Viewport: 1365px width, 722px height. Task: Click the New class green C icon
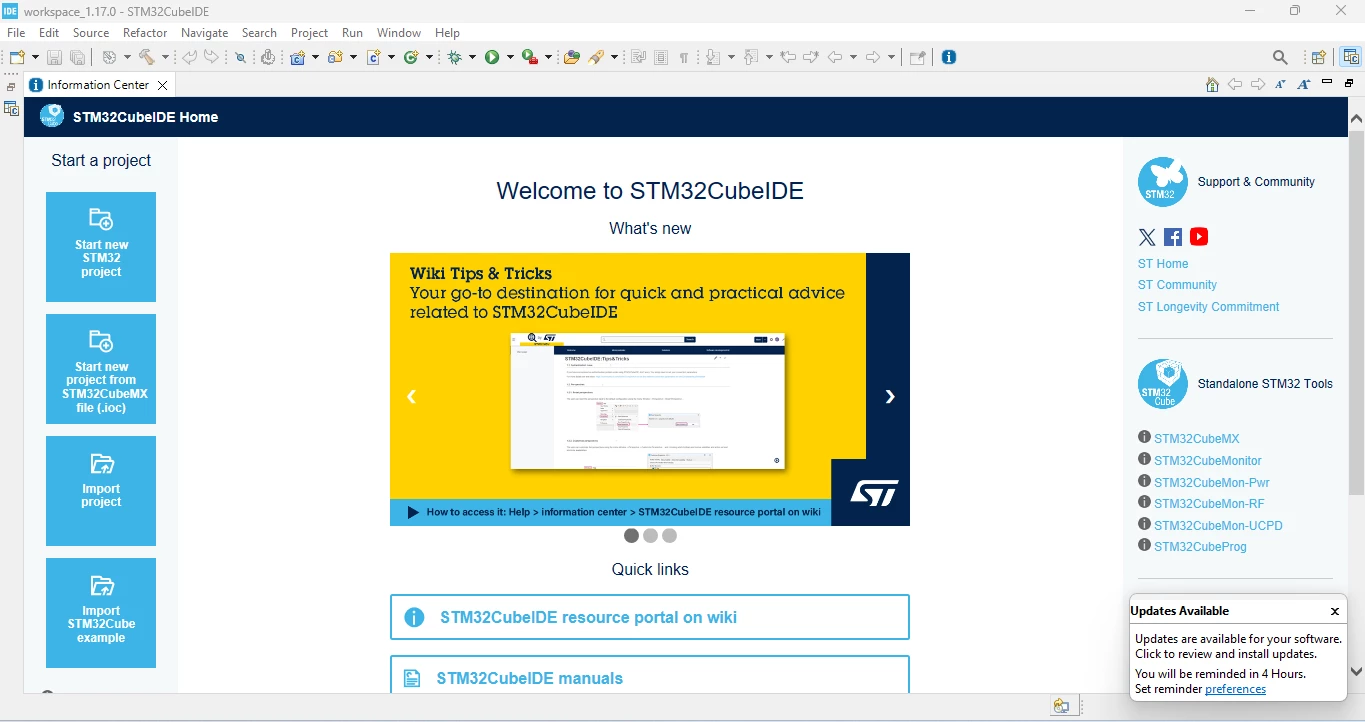click(x=411, y=58)
